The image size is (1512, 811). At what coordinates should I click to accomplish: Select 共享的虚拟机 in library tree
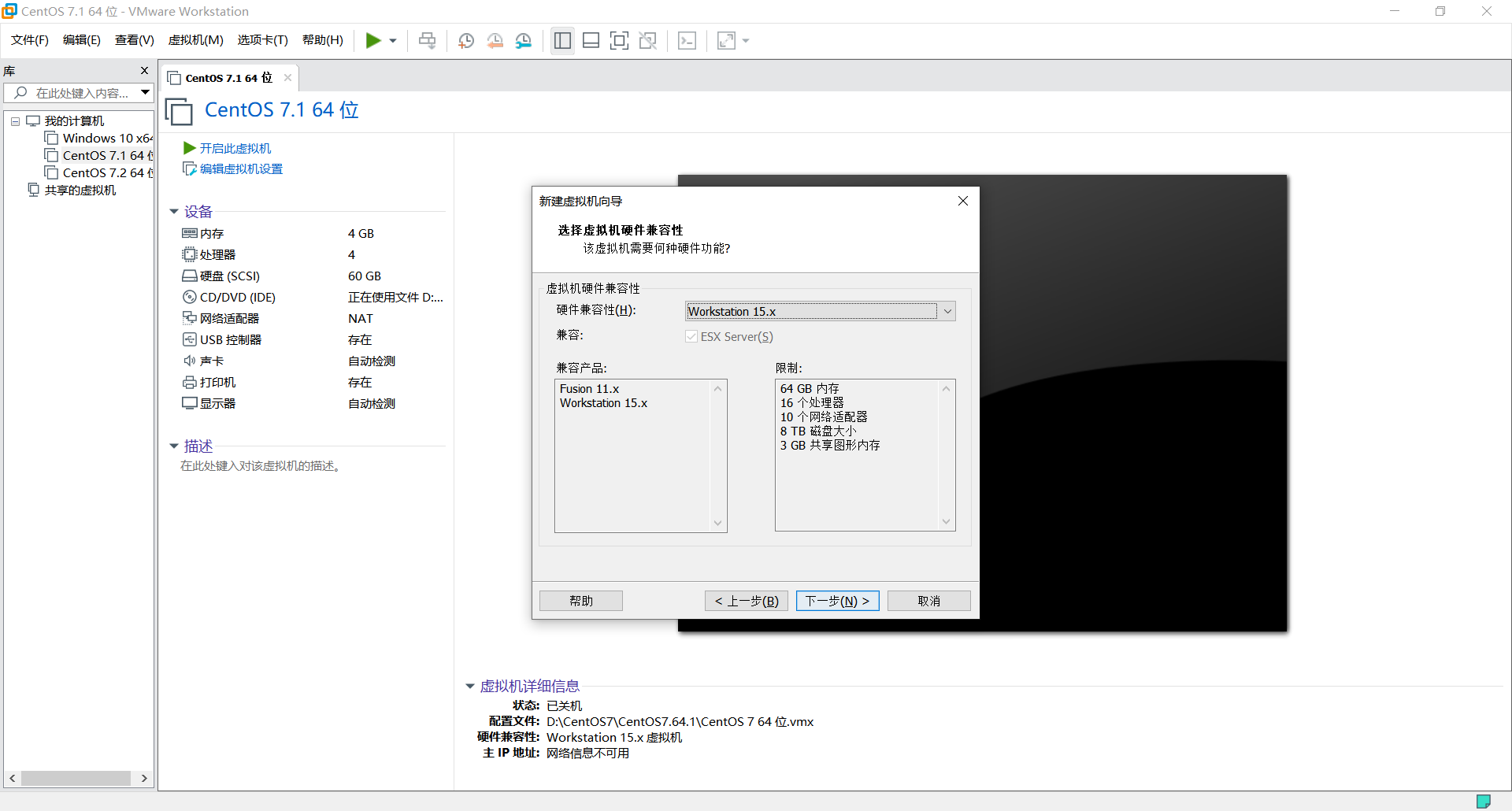tap(72, 191)
